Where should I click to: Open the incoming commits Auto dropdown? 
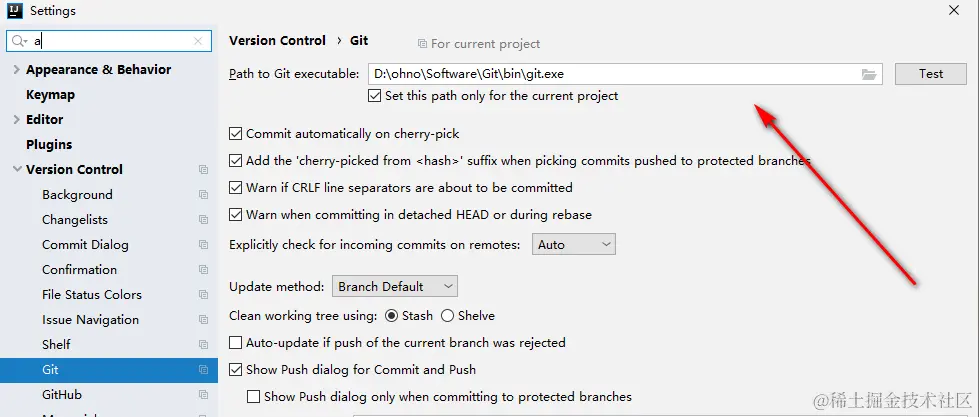coord(573,244)
